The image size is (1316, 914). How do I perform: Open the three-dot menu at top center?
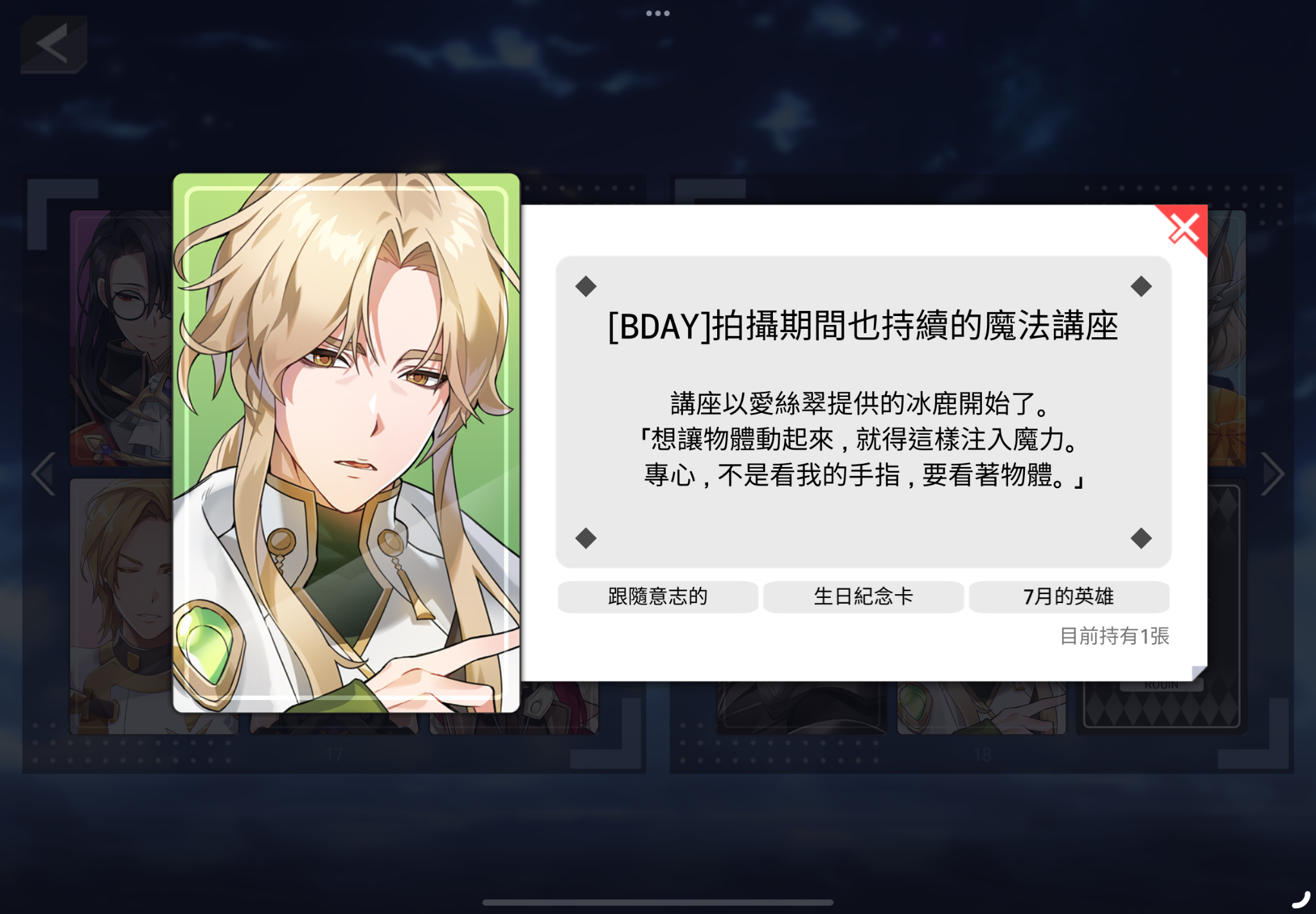click(x=658, y=13)
